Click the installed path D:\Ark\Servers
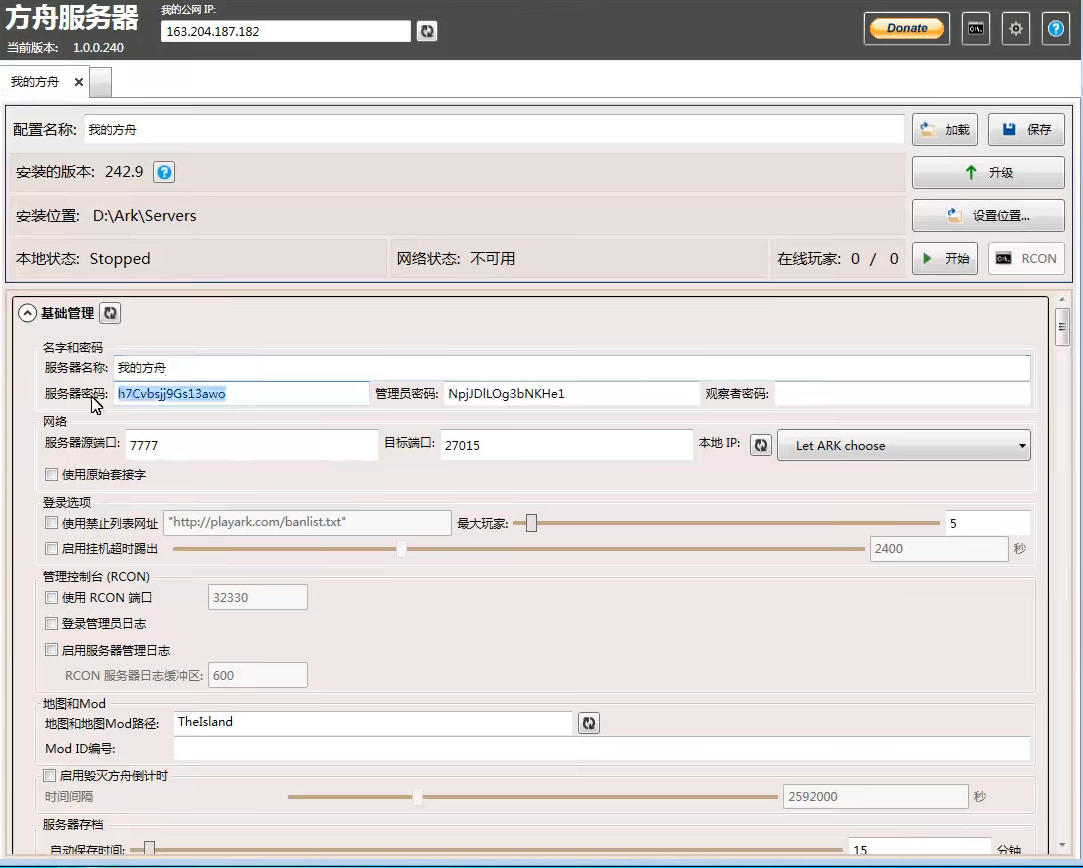The image size is (1083, 868). tap(144, 215)
